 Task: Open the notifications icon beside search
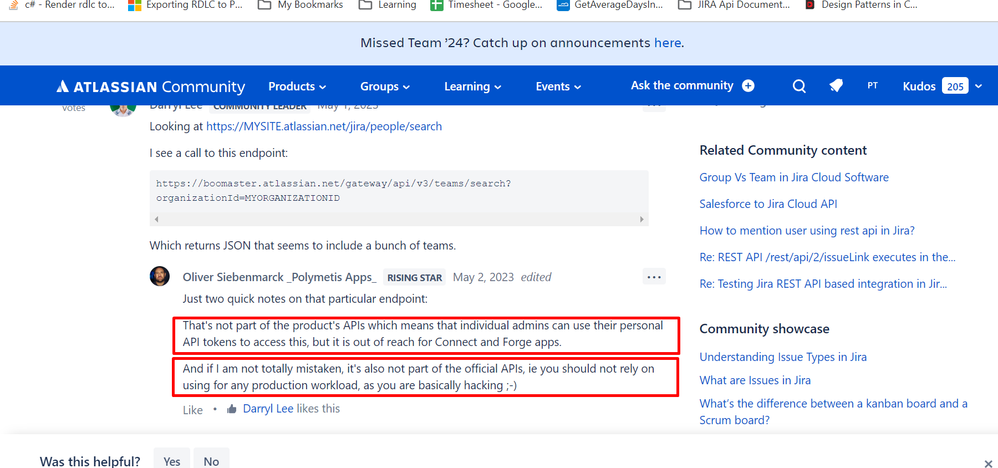pos(836,86)
